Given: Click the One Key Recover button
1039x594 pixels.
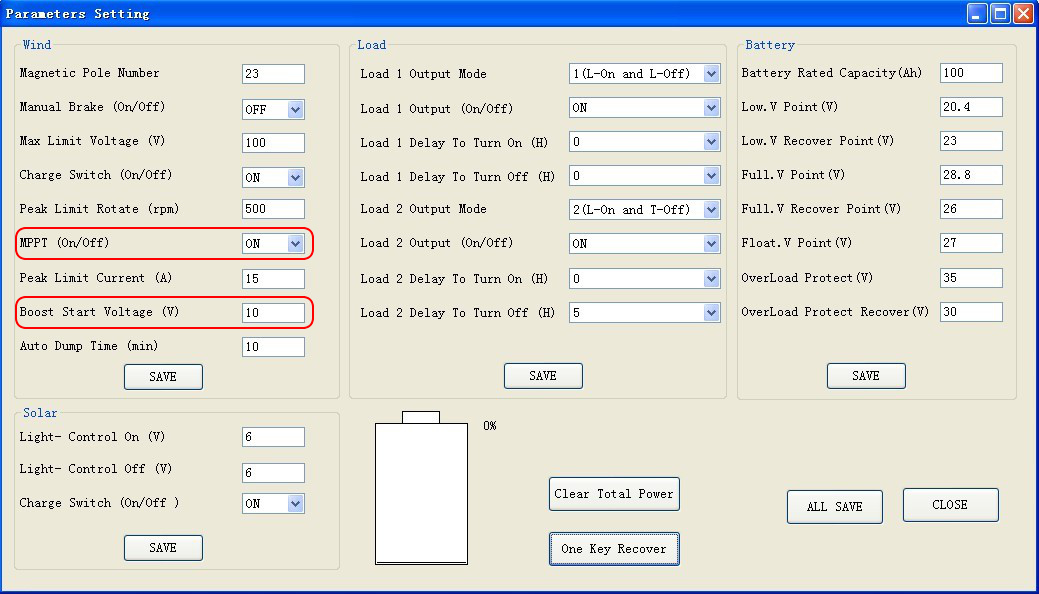Looking at the screenshot, I should click(x=614, y=549).
